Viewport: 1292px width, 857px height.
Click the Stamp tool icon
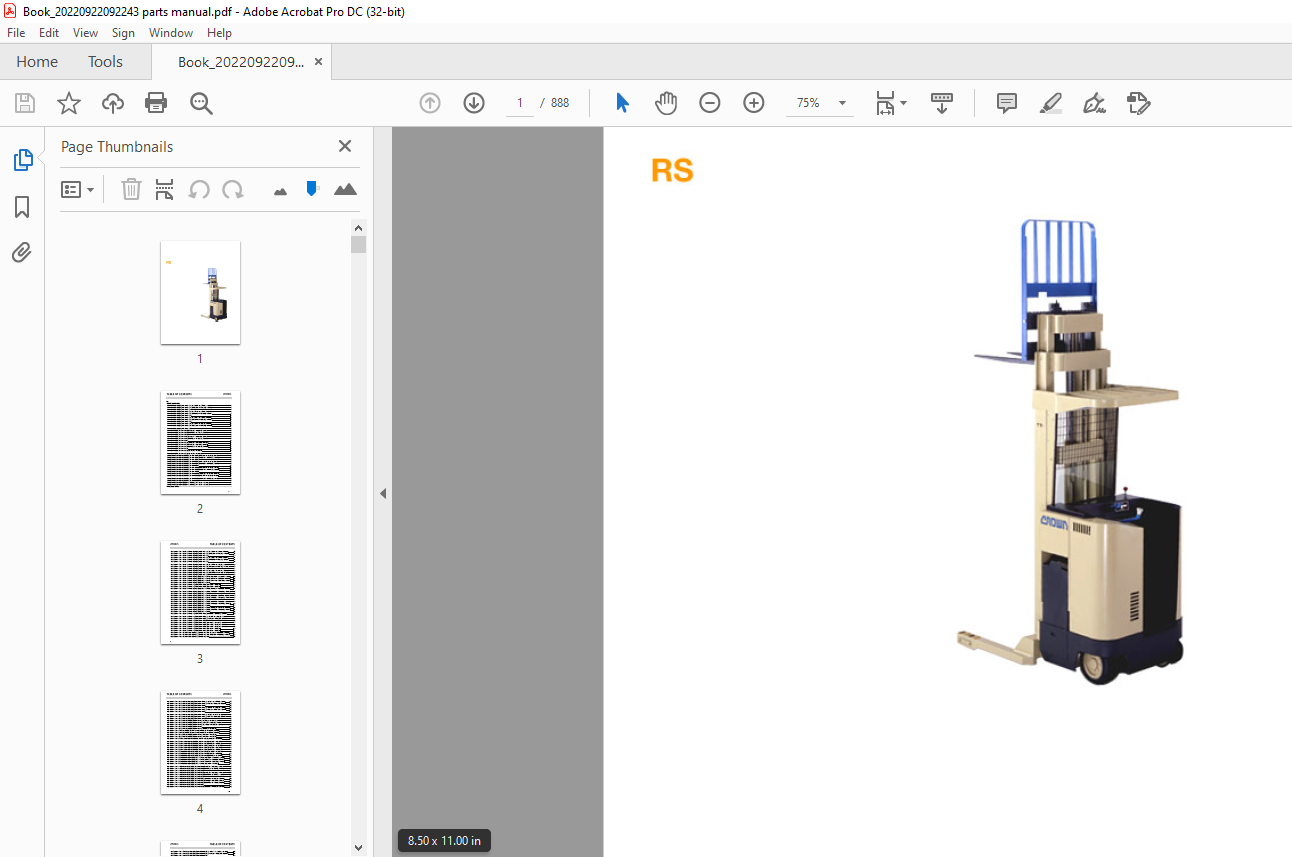[1138, 103]
